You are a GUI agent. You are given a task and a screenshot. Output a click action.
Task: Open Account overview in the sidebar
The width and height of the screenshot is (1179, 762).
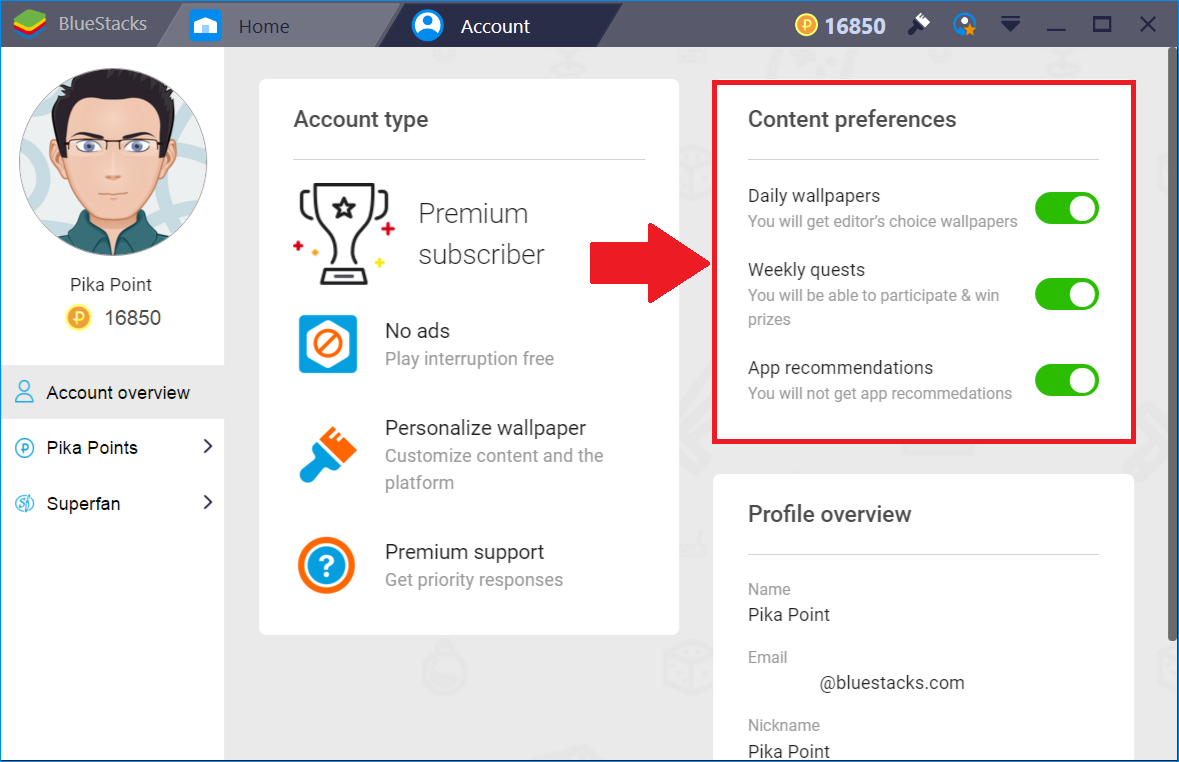coord(113,392)
